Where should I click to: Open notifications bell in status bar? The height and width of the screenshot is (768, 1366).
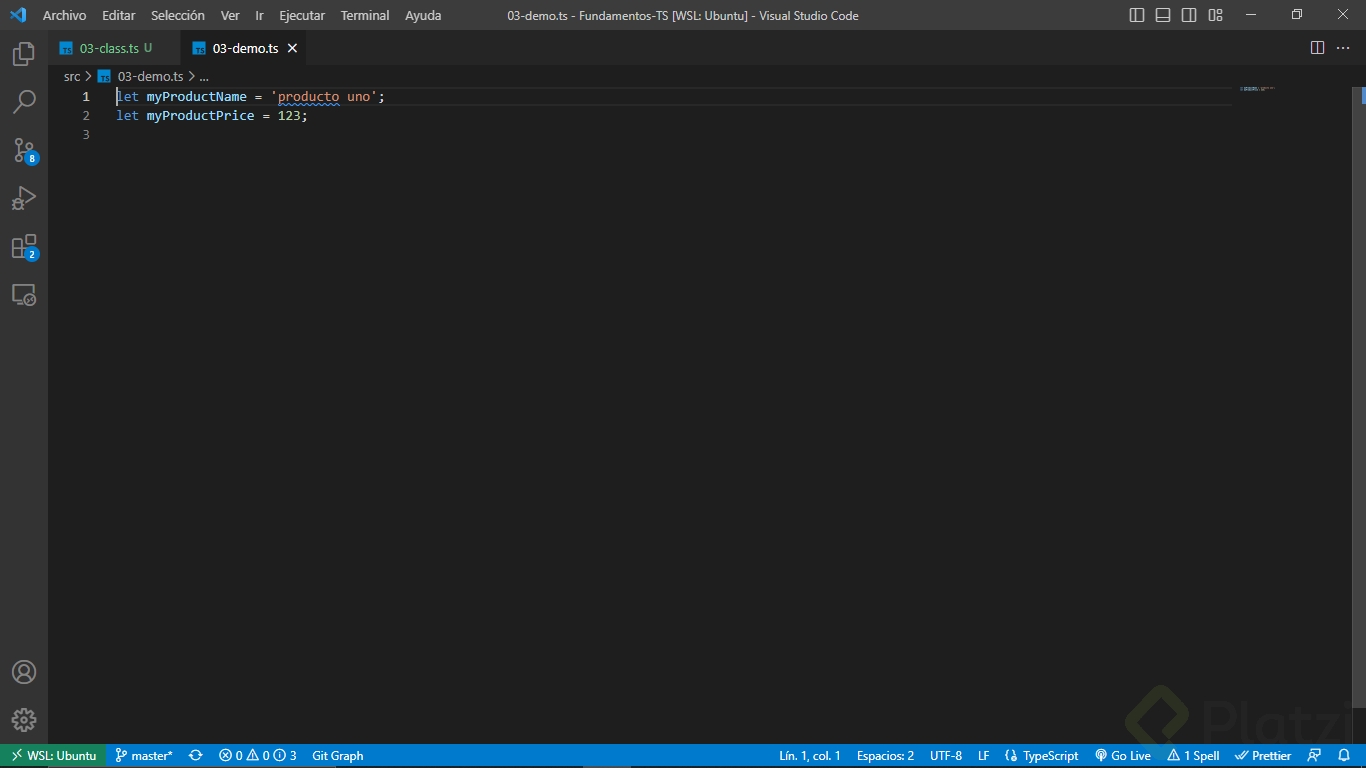pyautogui.click(x=1344, y=756)
